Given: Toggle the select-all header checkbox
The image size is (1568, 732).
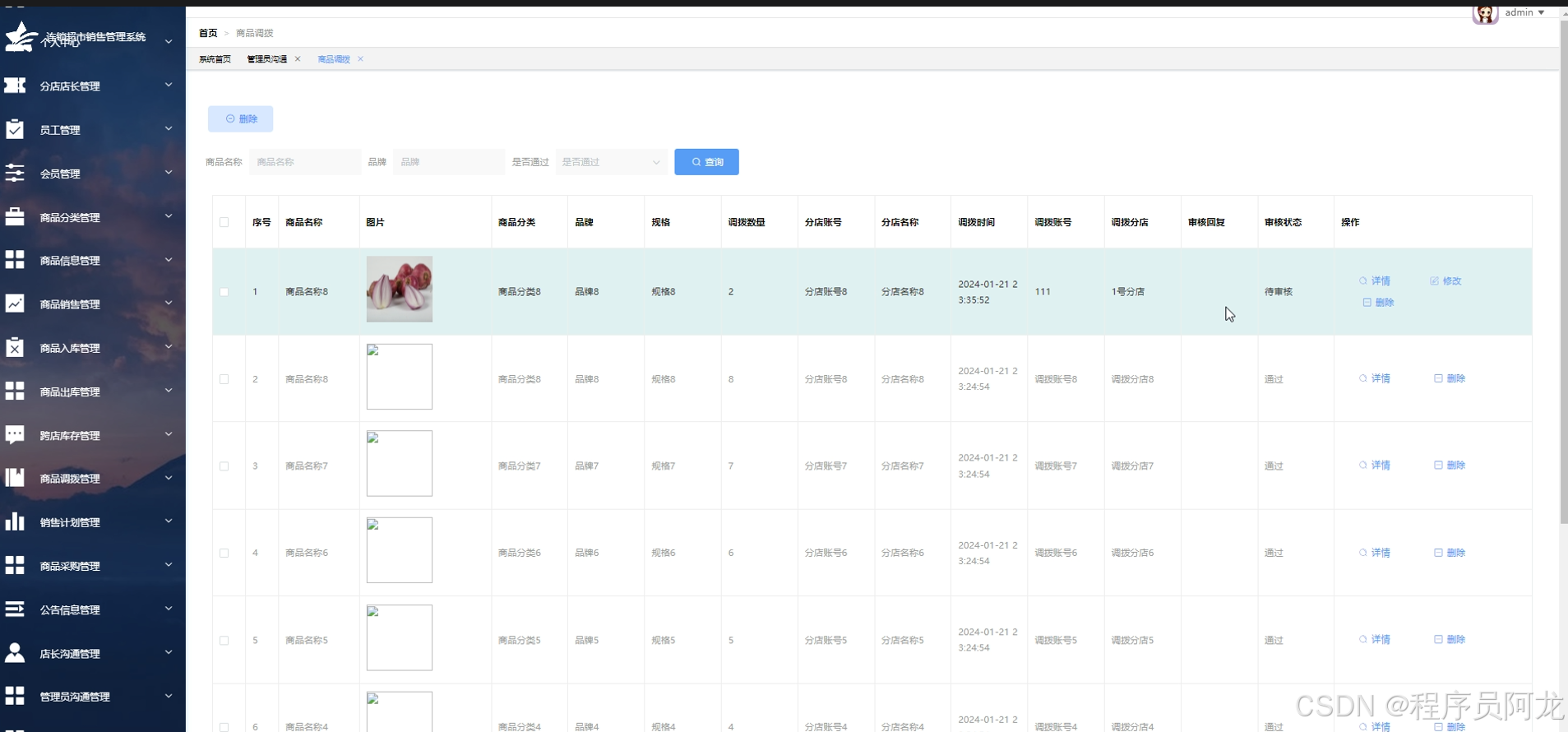Looking at the screenshot, I should pos(224,222).
